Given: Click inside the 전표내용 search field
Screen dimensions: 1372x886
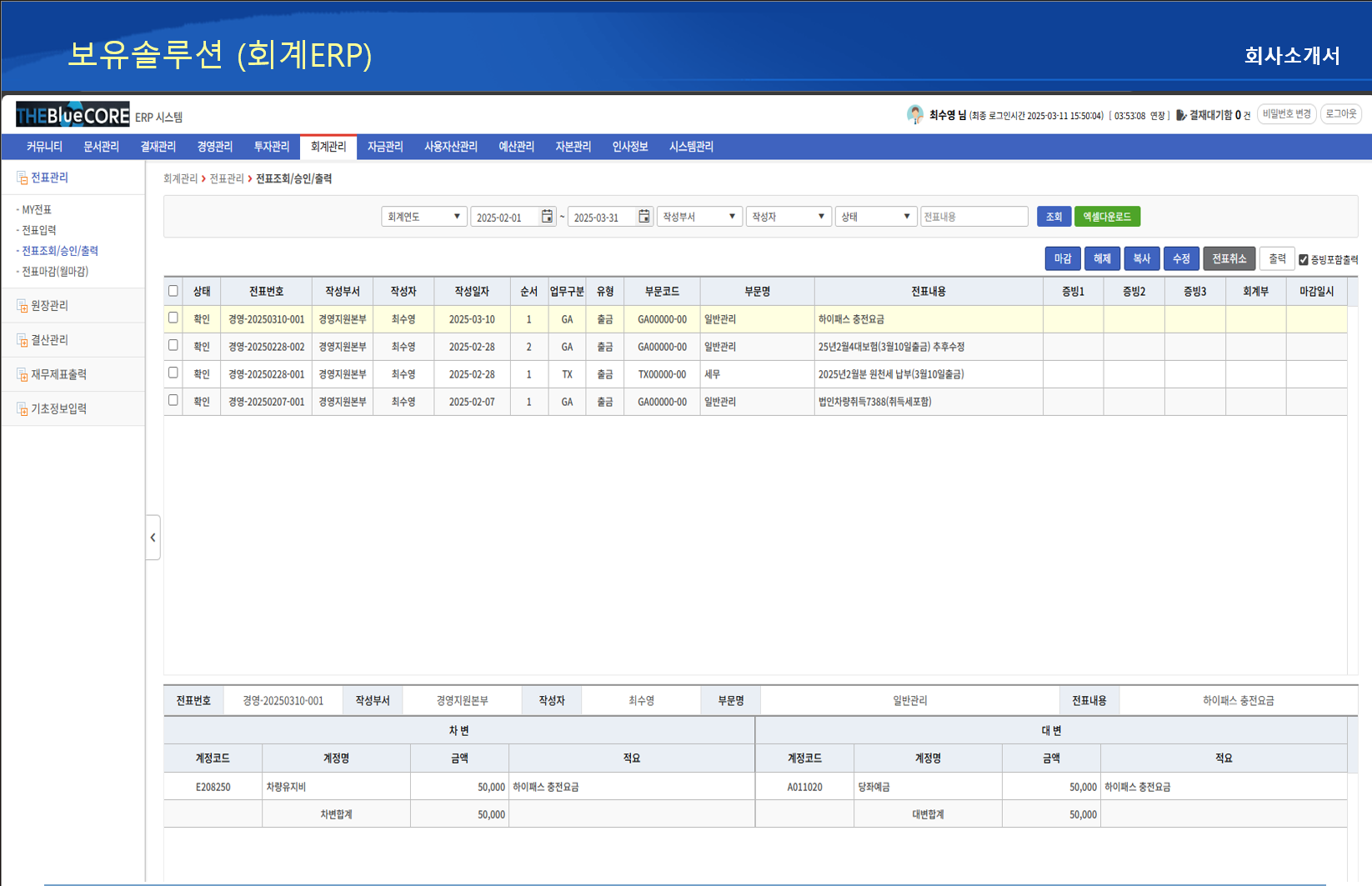Looking at the screenshot, I should [974, 216].
